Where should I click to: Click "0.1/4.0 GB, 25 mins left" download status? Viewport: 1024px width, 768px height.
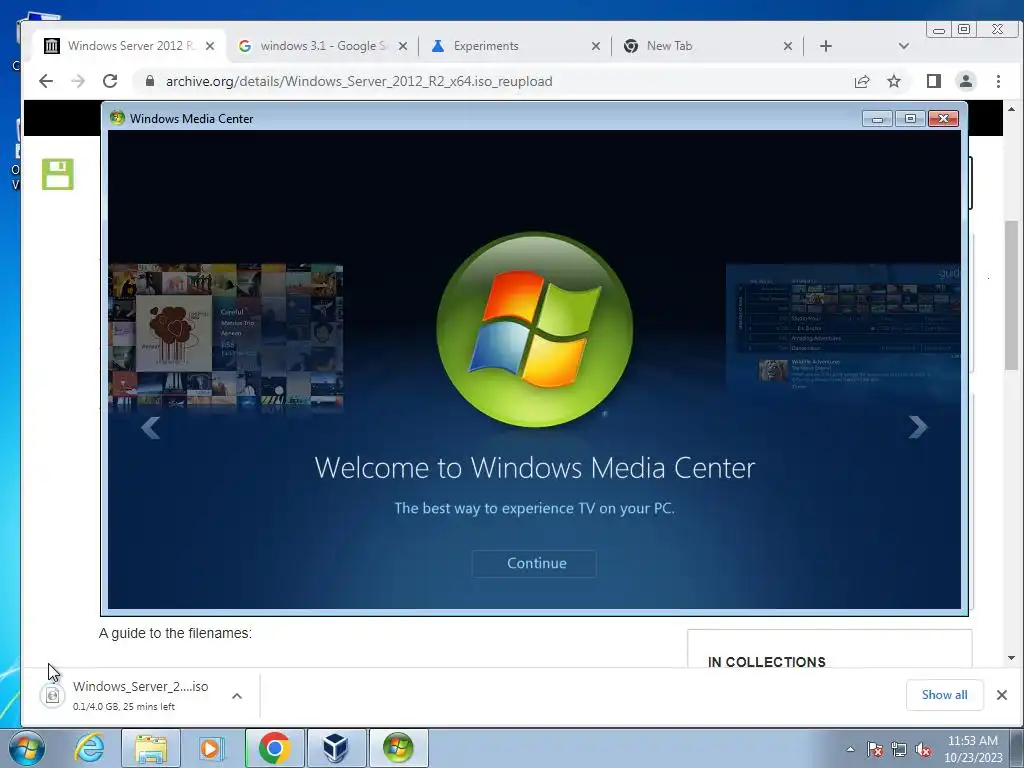point(123,707)
